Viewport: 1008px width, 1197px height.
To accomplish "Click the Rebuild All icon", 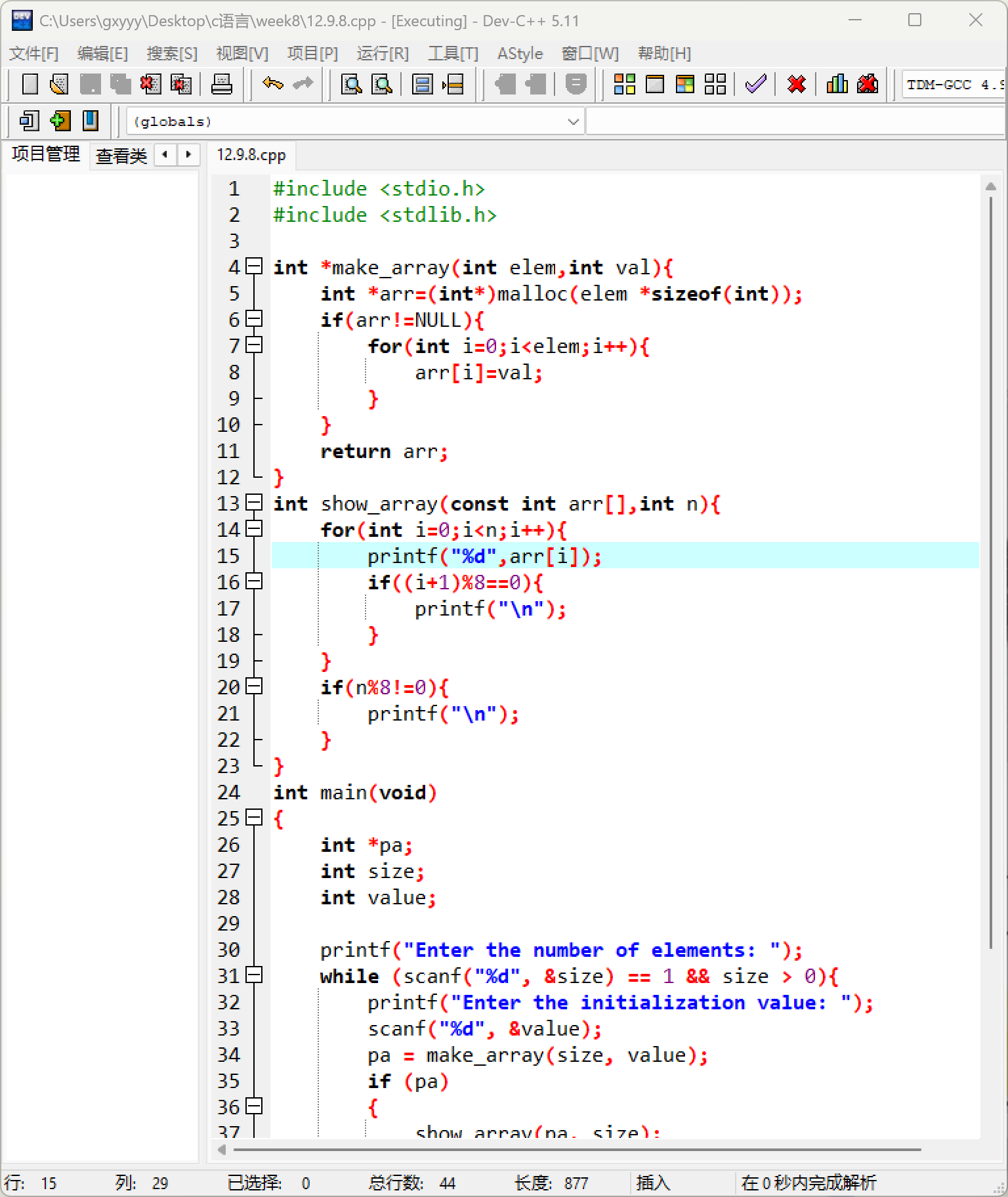I will click(715, 84).
